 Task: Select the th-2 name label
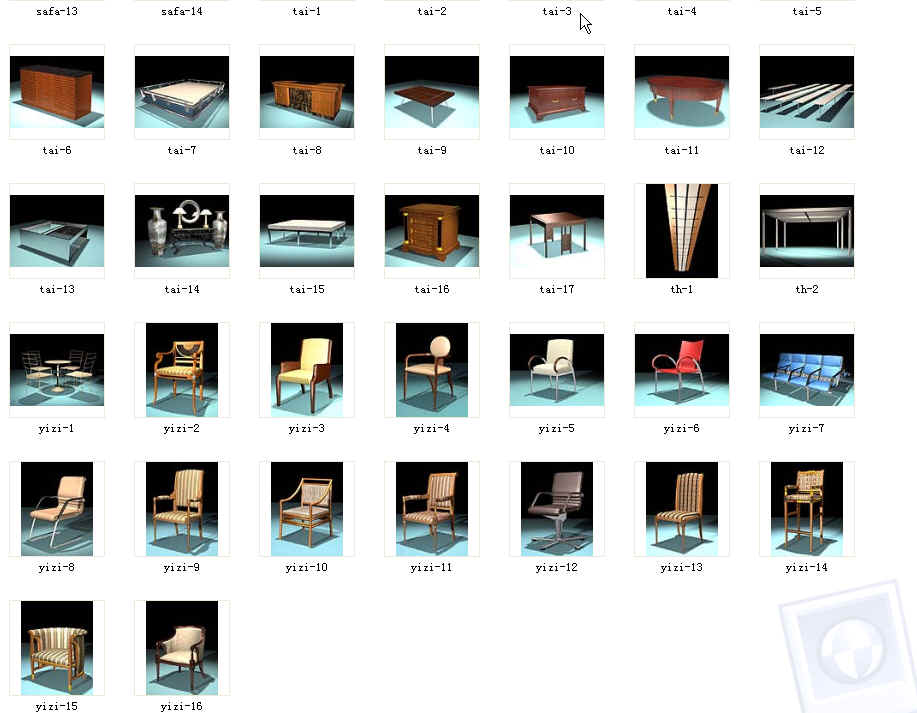tap(807, 289)
